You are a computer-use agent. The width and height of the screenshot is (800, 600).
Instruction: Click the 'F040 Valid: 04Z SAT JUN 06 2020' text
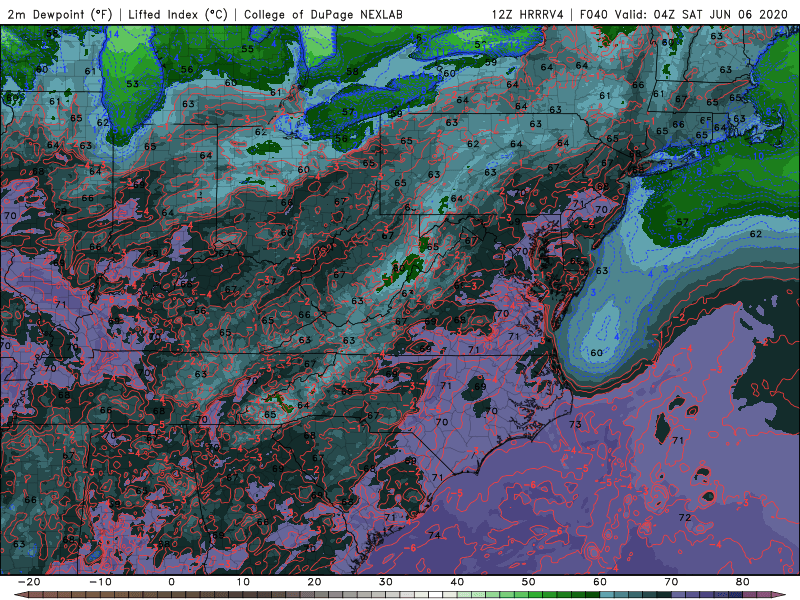click(684, 14)
